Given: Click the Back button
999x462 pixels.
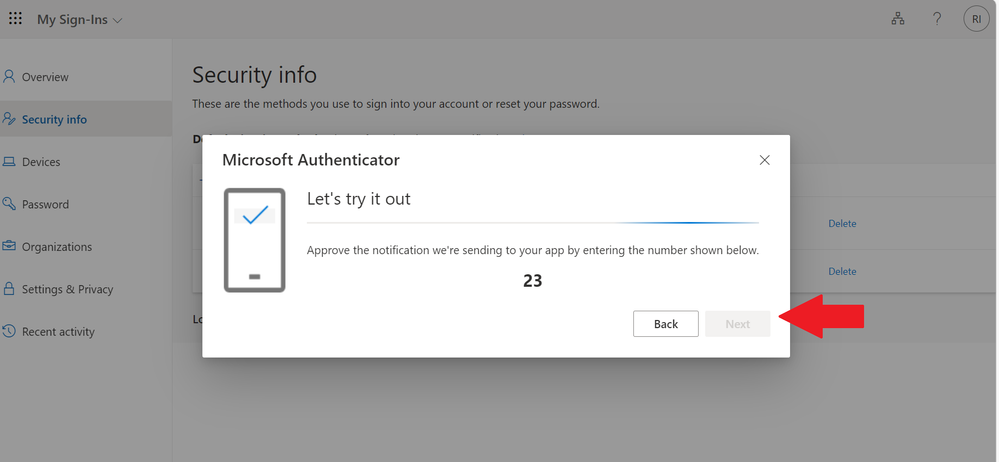Looking at the screenshot, I should point(666,324).
